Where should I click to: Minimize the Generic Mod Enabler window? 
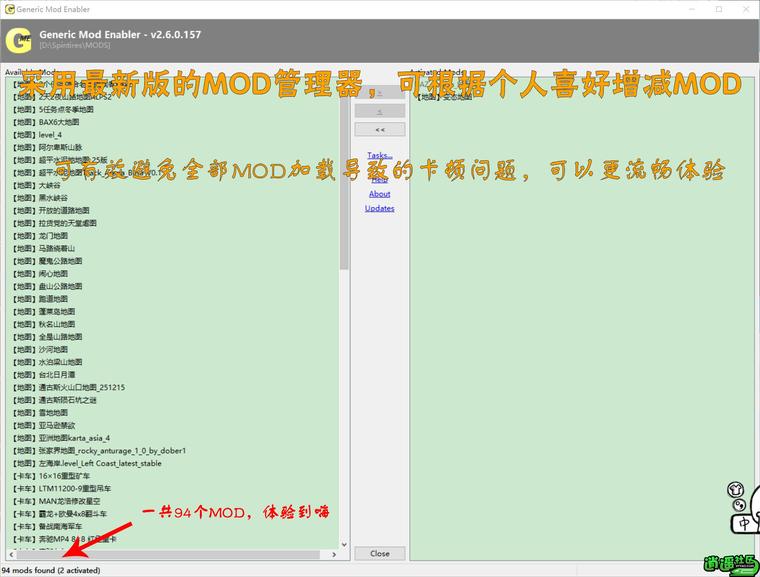pos(692,9)
